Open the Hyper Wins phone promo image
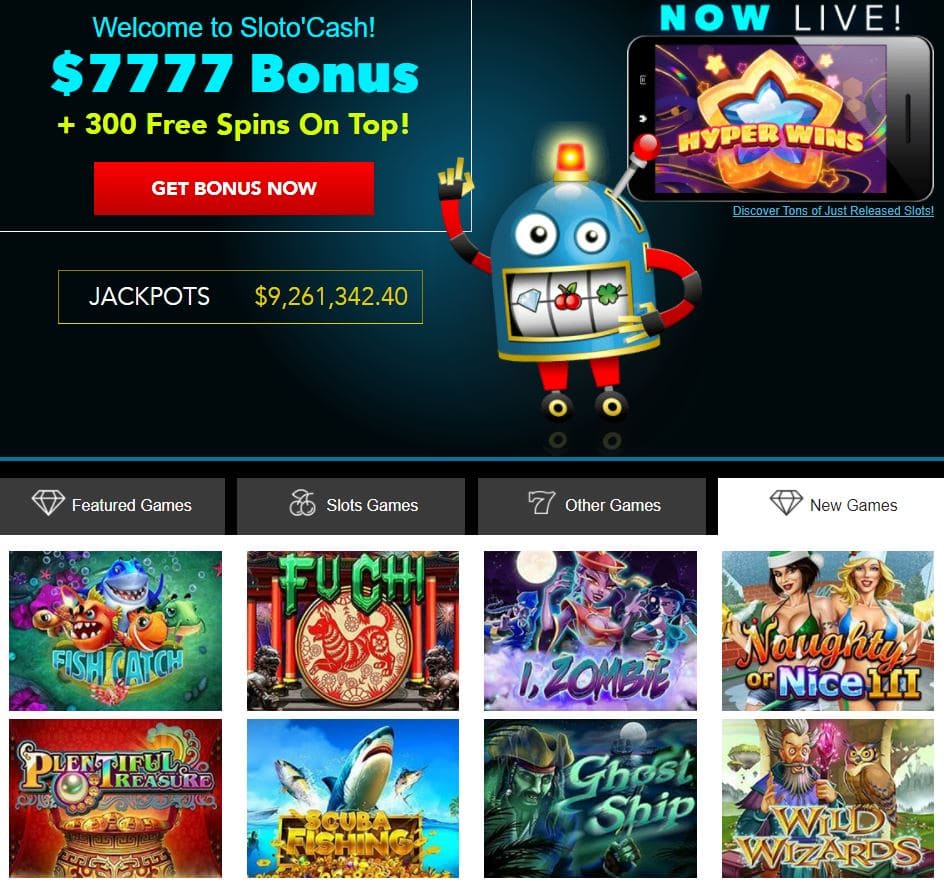This screenshot has height=885, width=944. coord(780,117)
